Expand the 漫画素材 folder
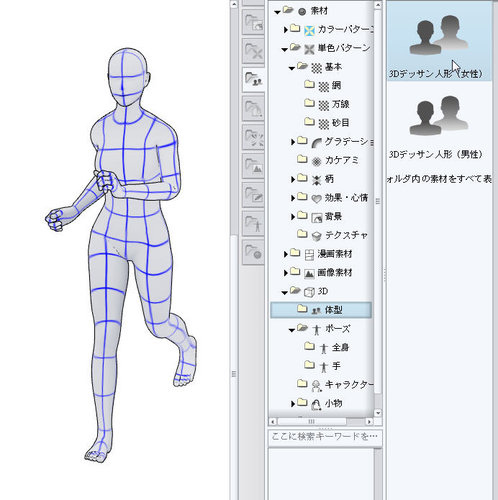Screen dimensions: 498x500 tap(285, 254)
